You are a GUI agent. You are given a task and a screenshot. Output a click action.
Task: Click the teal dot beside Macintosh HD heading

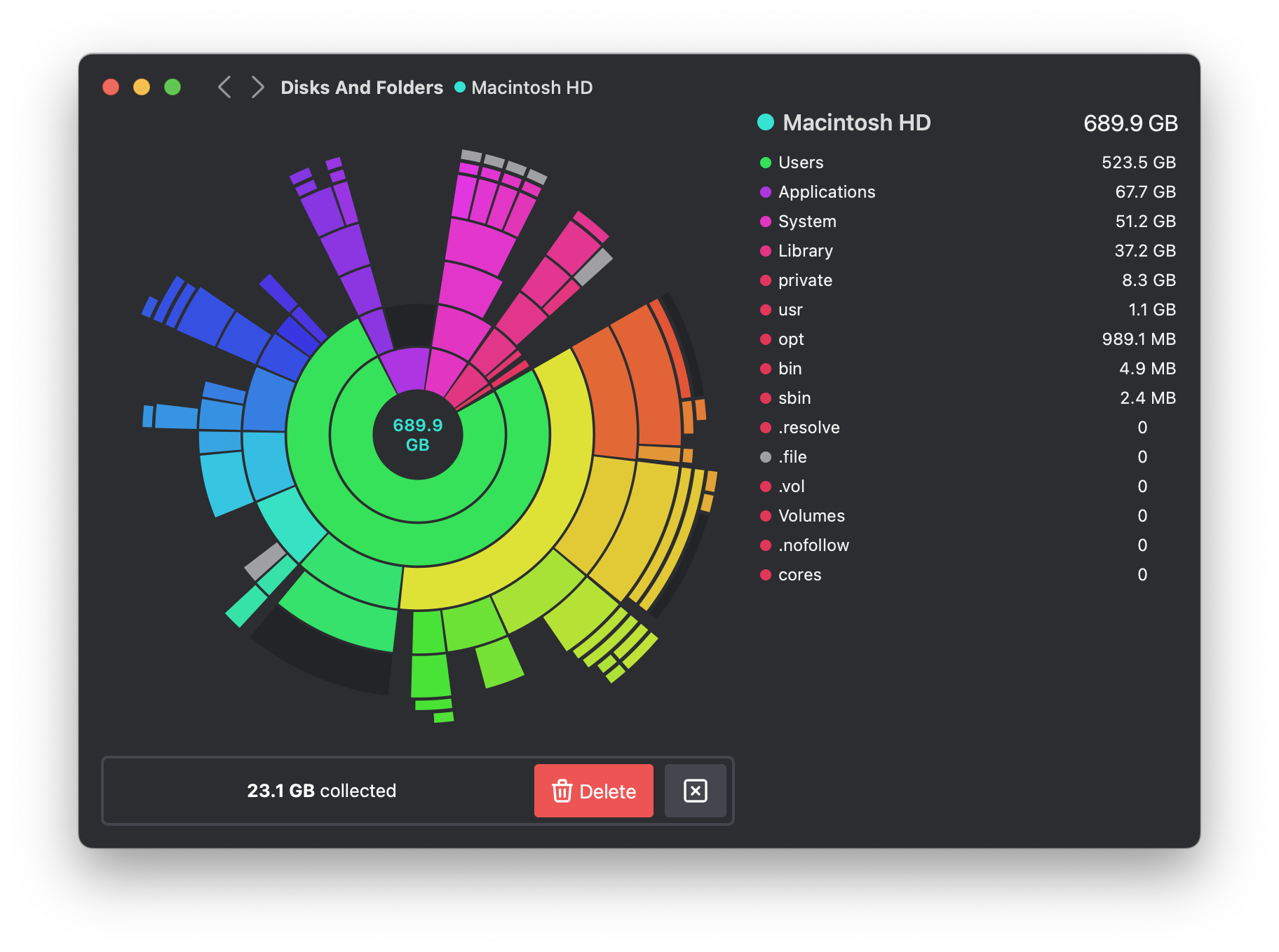point(766,122)
